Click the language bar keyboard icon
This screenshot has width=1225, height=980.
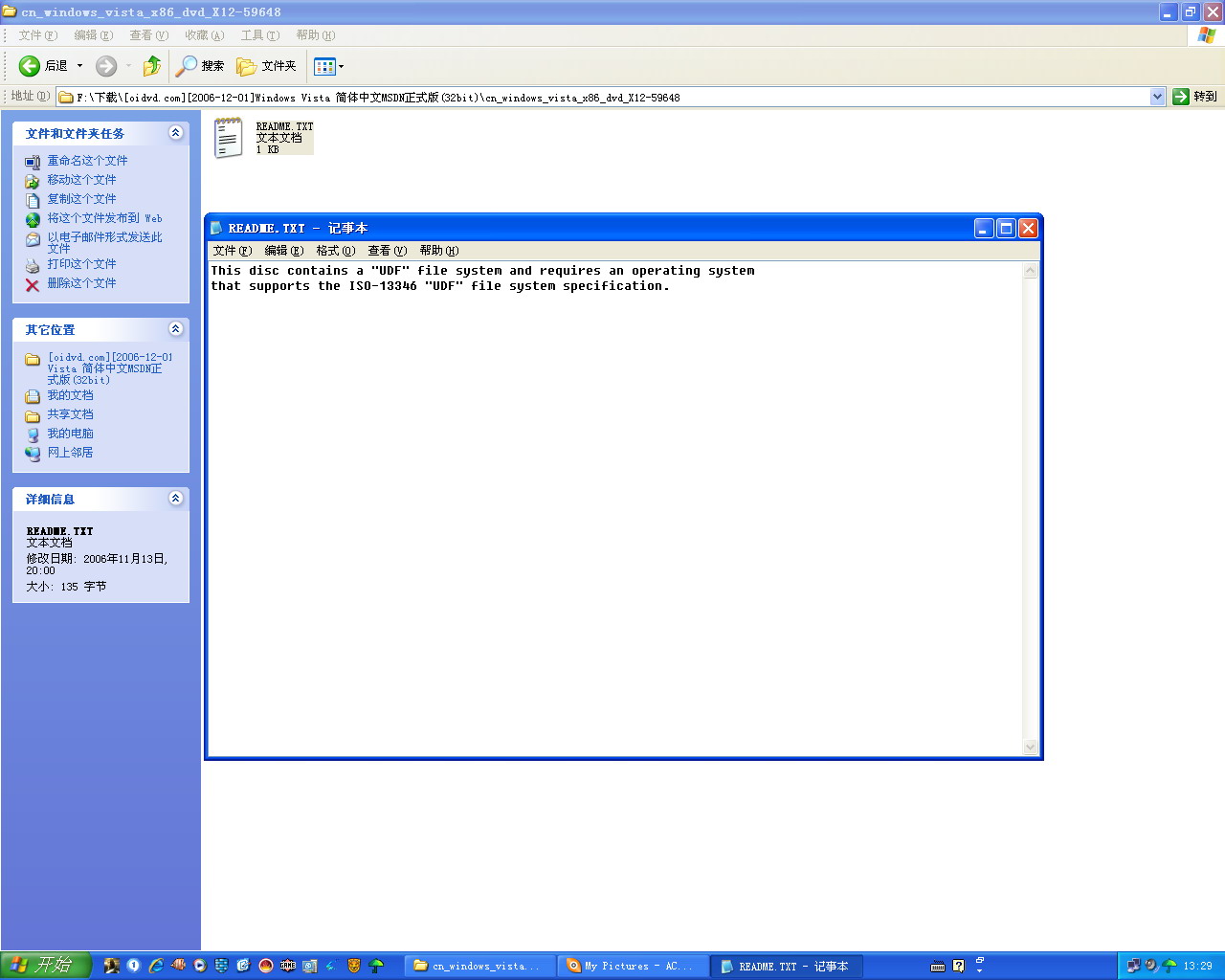pyautogui.click(x=938, y=966)
